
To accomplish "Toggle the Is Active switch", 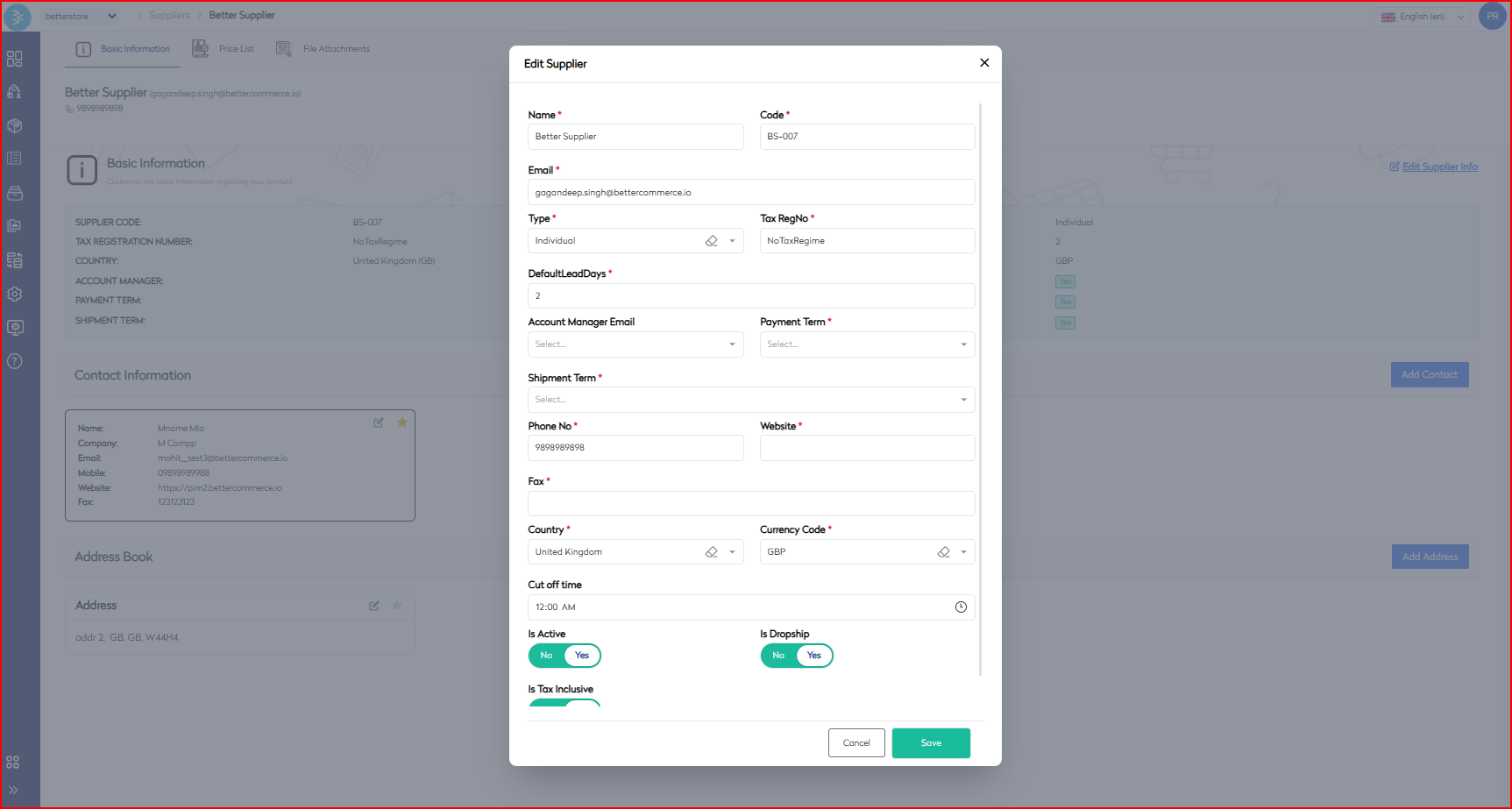I will [564, 656].
